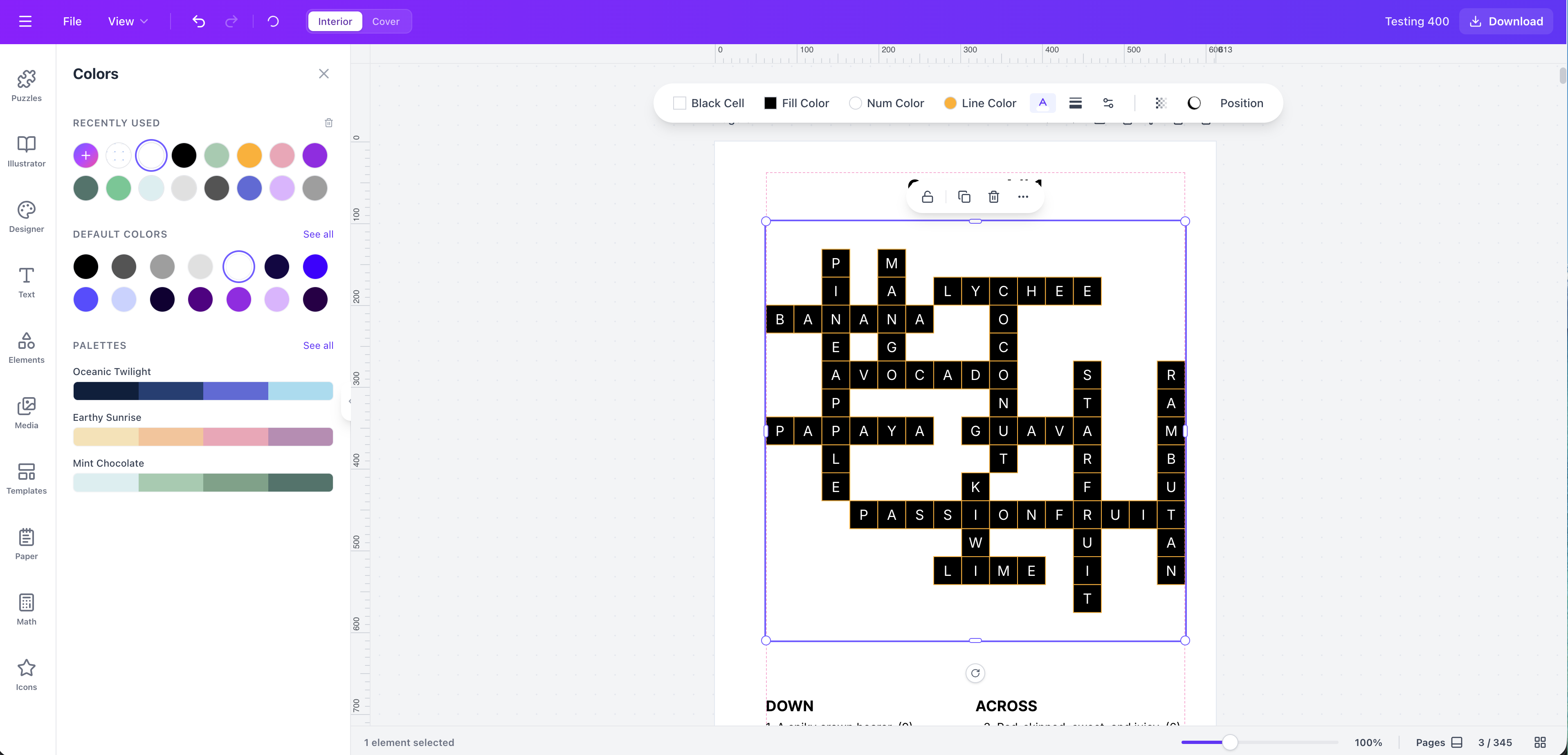
Task: Open the Designer panel
Action: (x=26, y=217)
